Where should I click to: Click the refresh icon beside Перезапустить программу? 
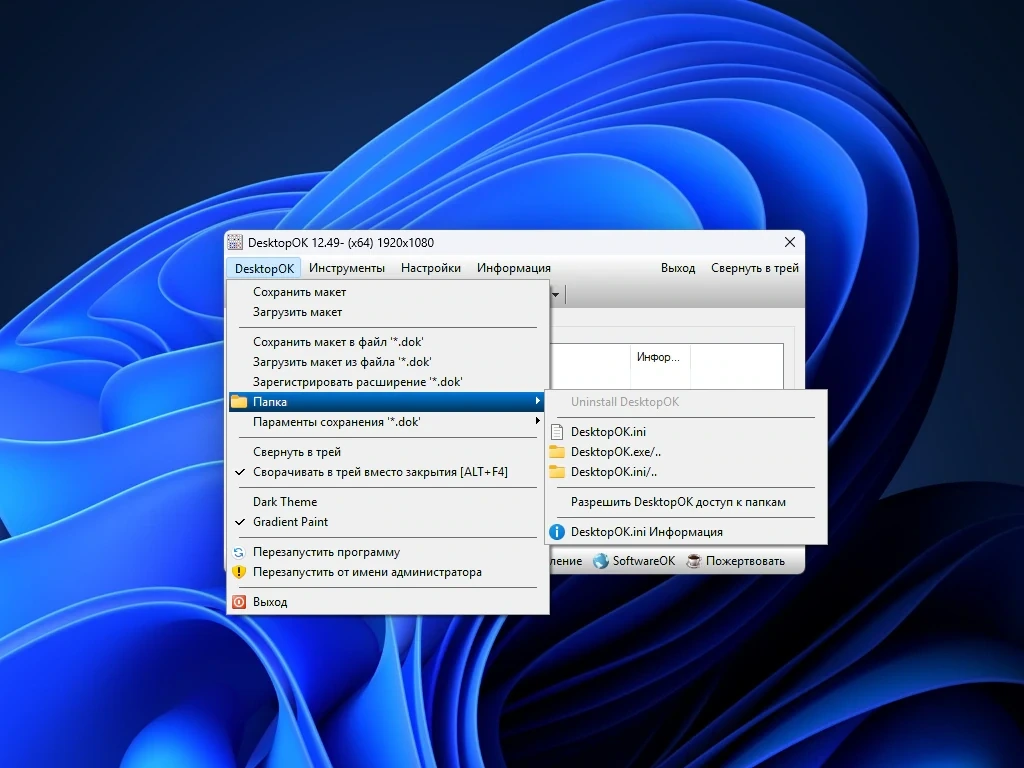click(x=239, y=552)
